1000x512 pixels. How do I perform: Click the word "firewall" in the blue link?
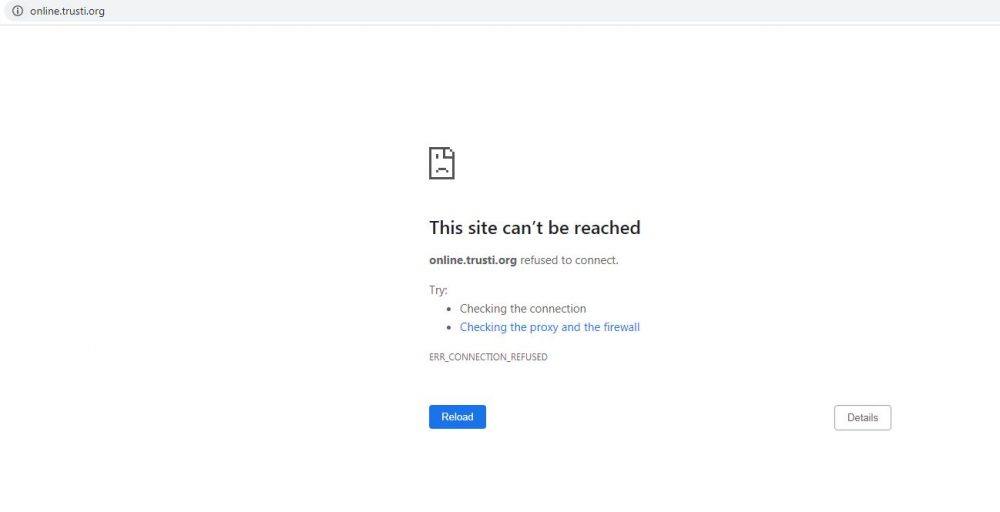pos(622,327)
